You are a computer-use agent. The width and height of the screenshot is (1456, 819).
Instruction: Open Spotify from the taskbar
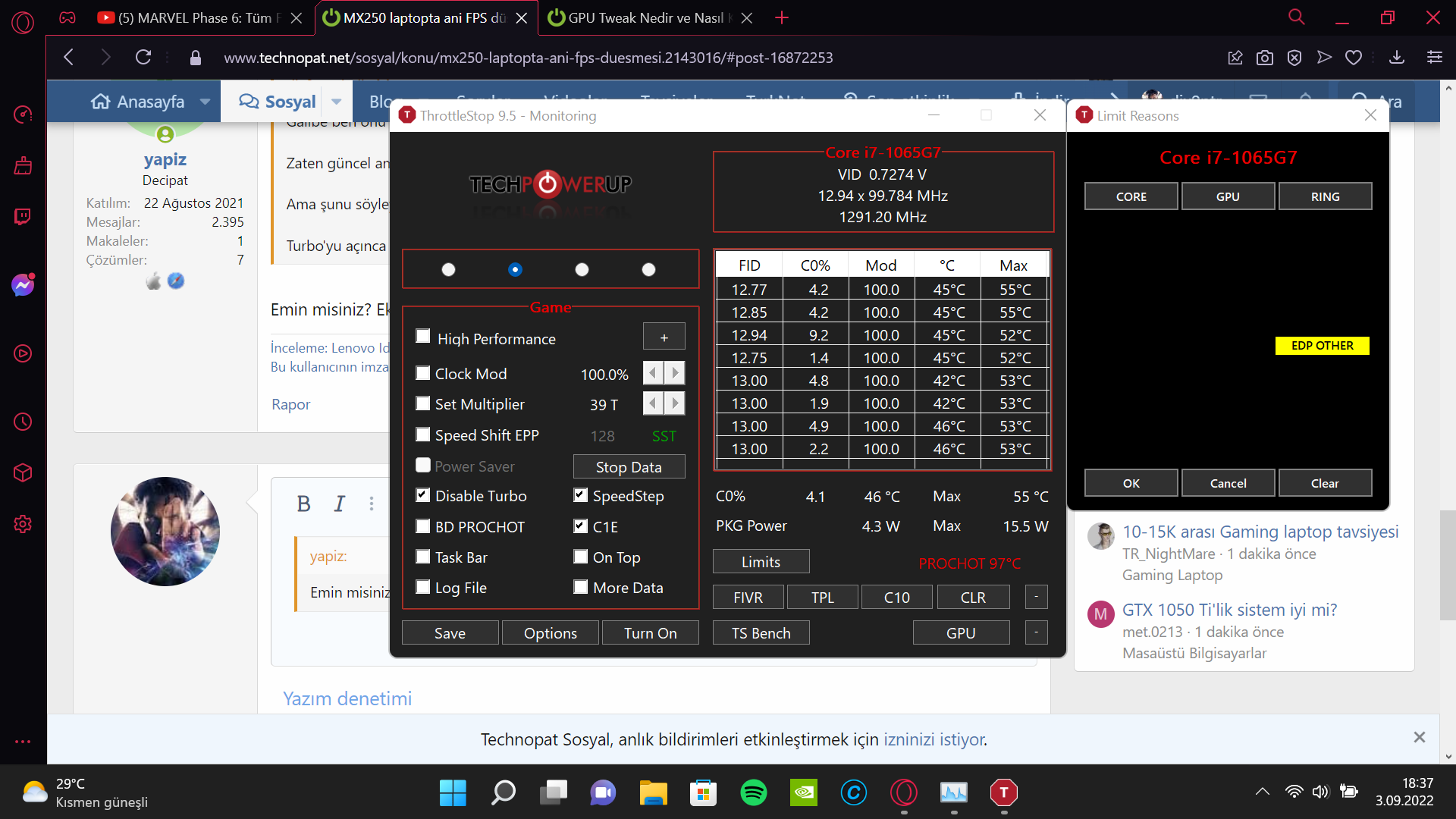pyautogui.click(x=753, y=792)
